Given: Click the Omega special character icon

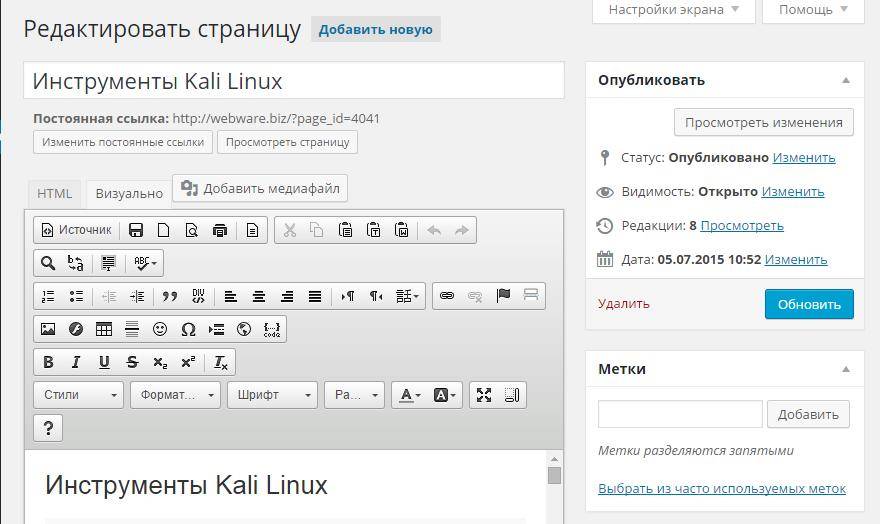Looking at the screenshot, I should point(188,329).
